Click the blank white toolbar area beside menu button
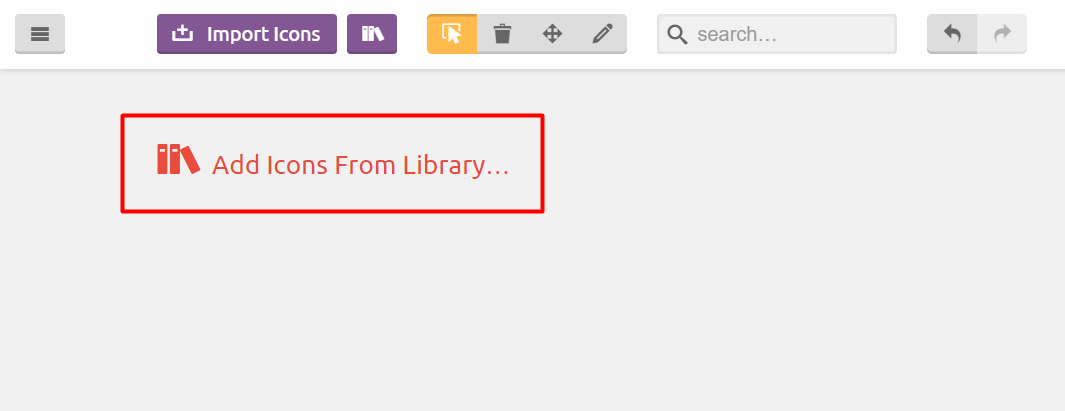This screenshot has width=1065, height=411. pyautogui.click(x=111, y=34)
